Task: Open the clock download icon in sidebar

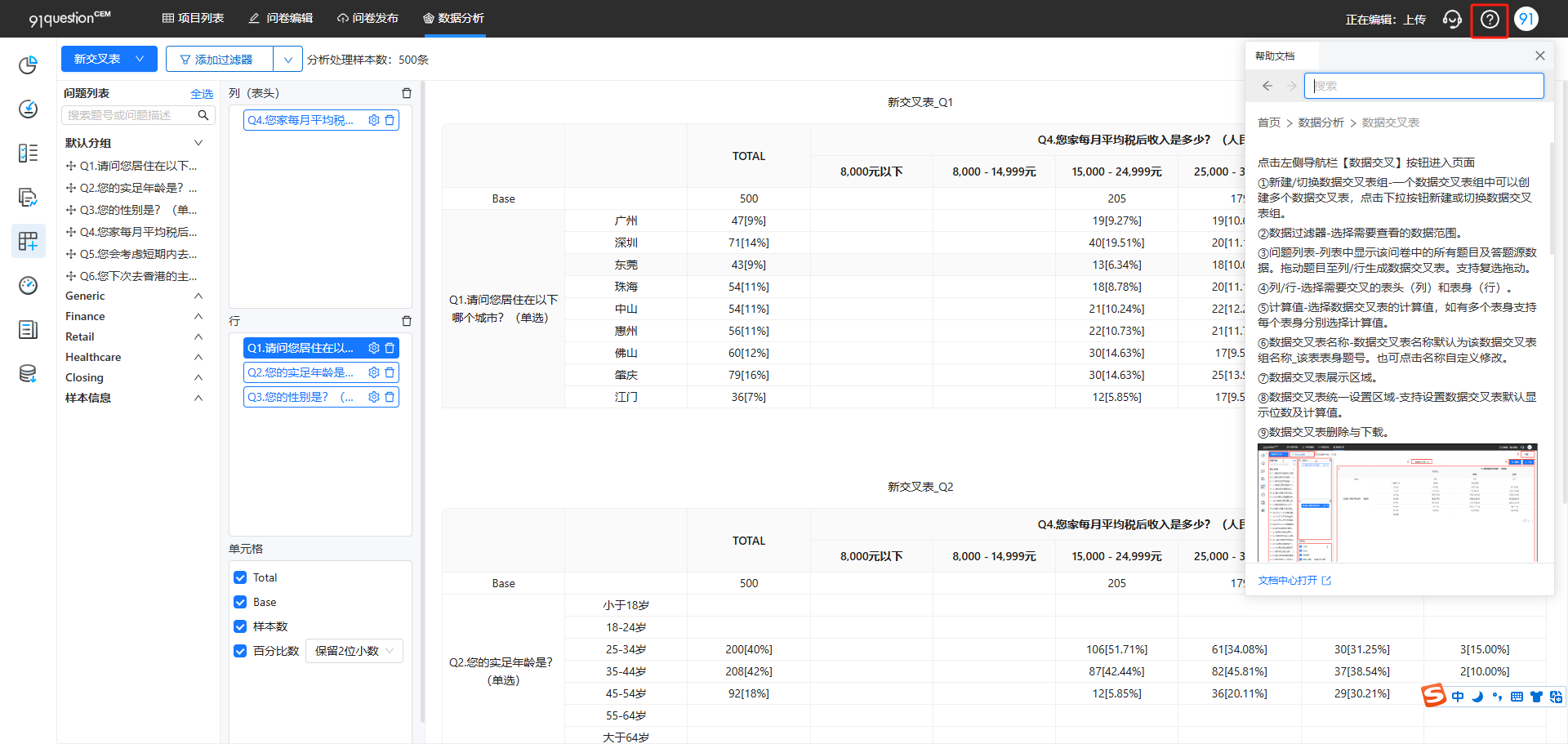Action: pyautogui.click(x=28, y=109)
